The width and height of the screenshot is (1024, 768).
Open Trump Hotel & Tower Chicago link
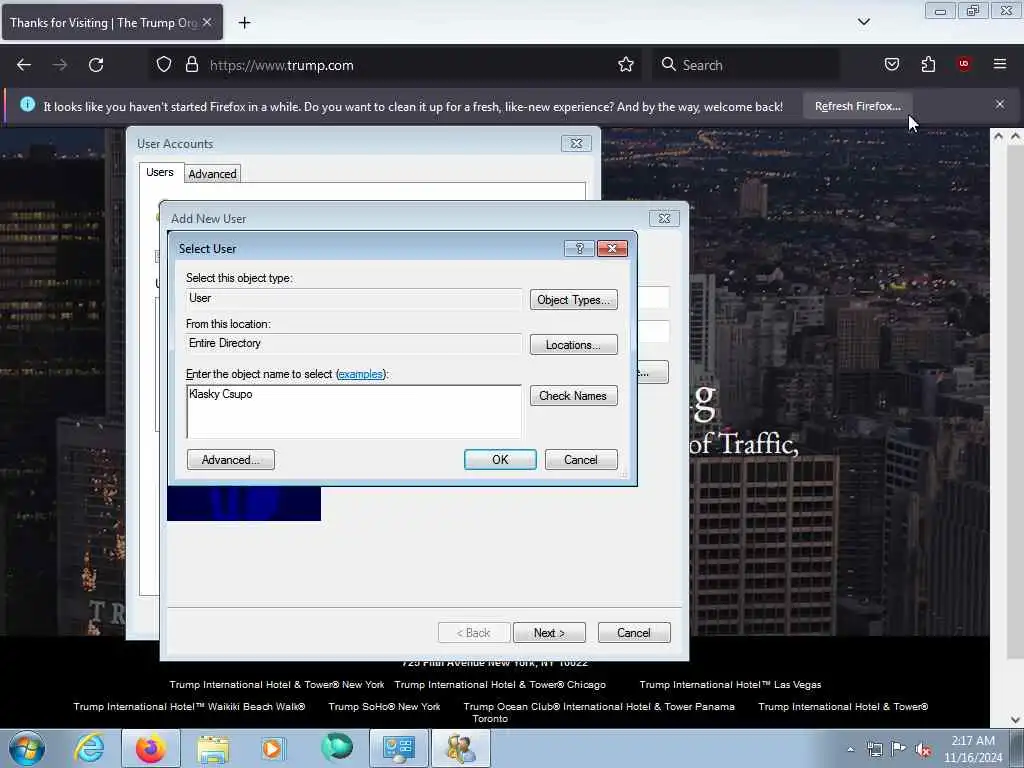(x=500, y=684)
